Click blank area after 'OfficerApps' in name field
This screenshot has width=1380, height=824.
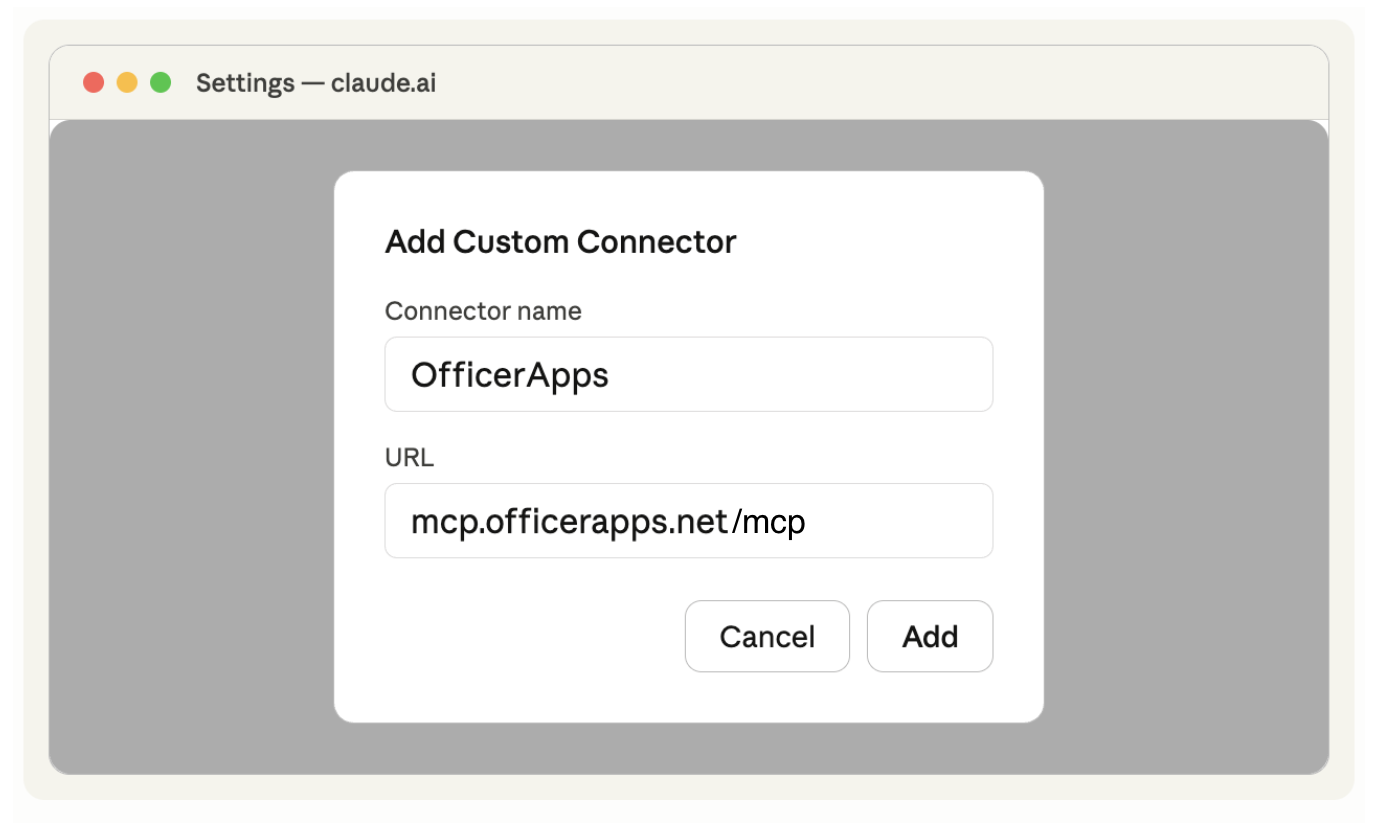800,374
